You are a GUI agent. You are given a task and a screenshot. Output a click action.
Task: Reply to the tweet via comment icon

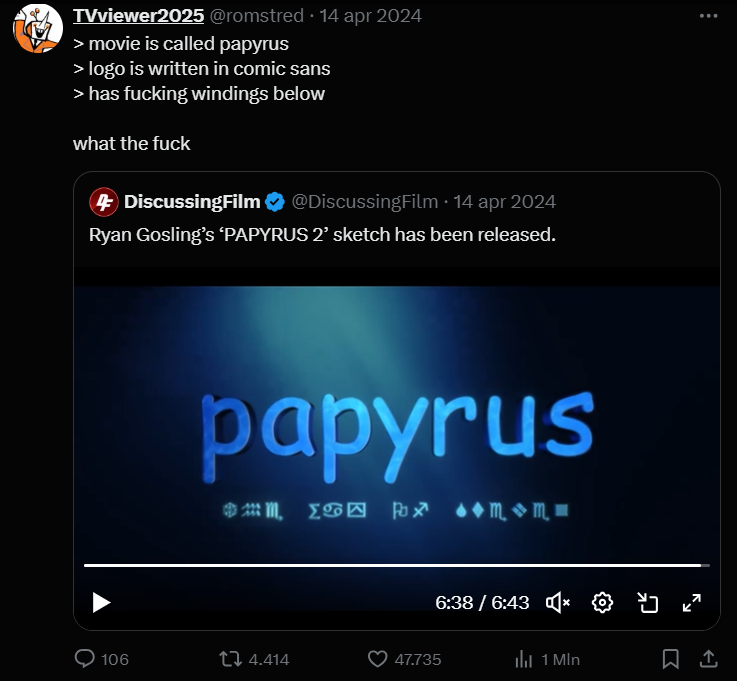point(85,658)
